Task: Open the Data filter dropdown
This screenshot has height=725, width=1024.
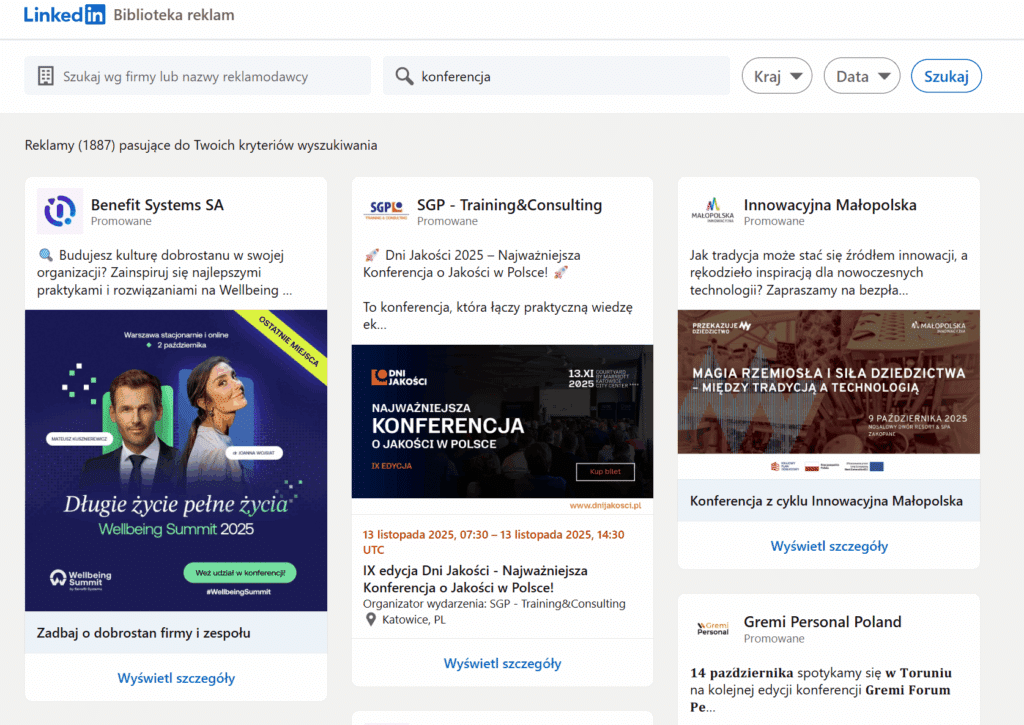Action: [x=861, y=75]
